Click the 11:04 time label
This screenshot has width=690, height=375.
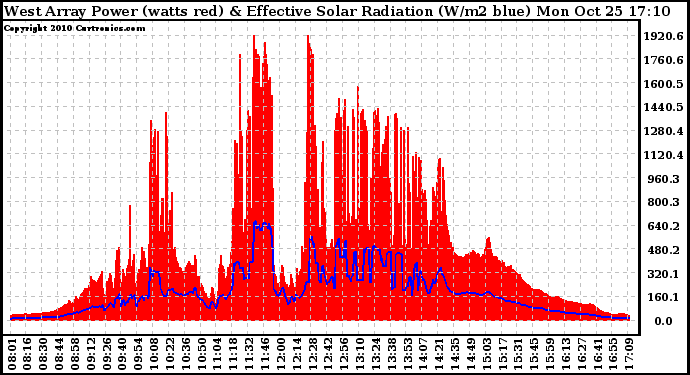[x=218, y=354]
